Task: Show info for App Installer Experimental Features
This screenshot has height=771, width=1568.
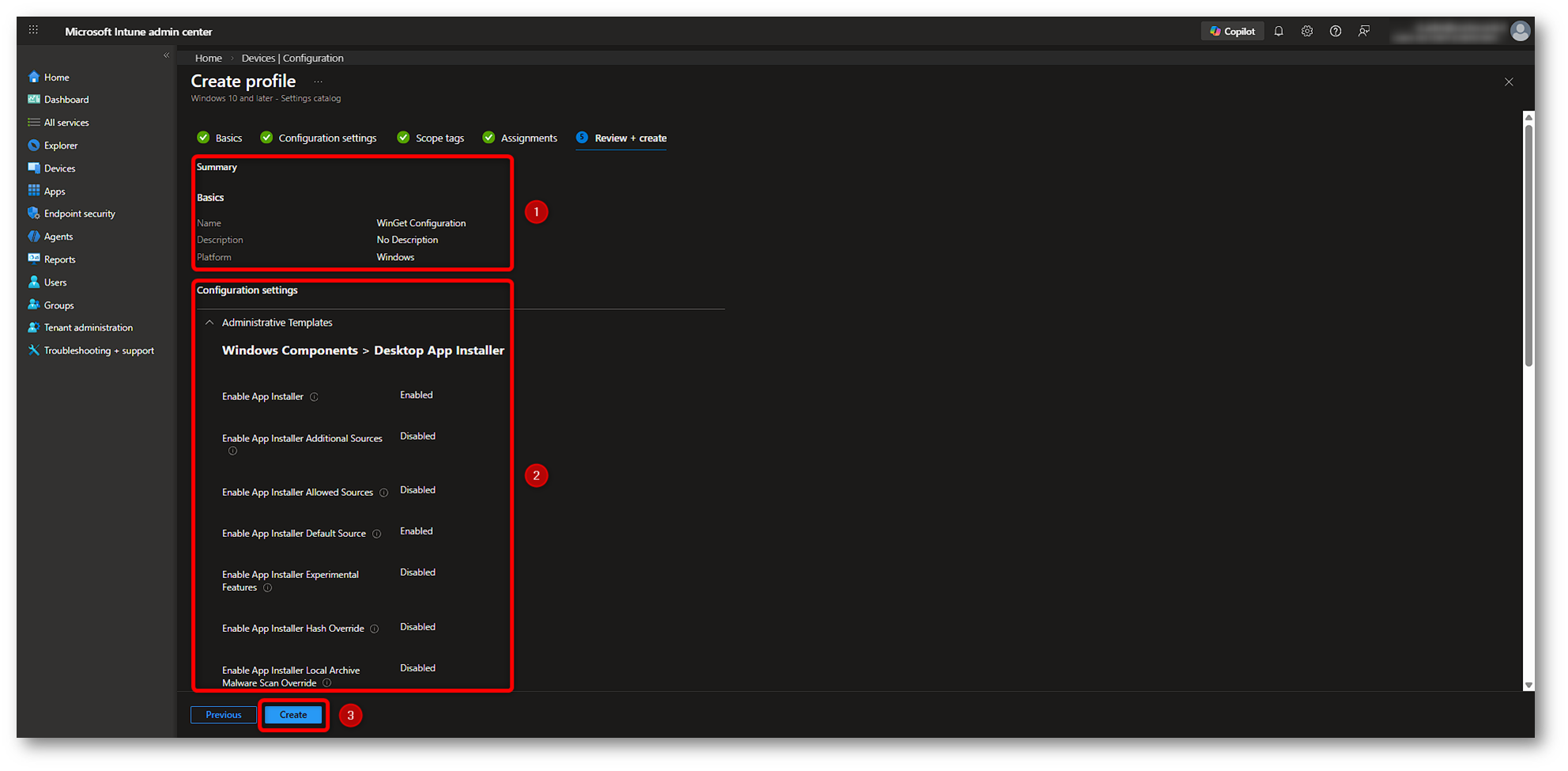Action: click(267, 588)
